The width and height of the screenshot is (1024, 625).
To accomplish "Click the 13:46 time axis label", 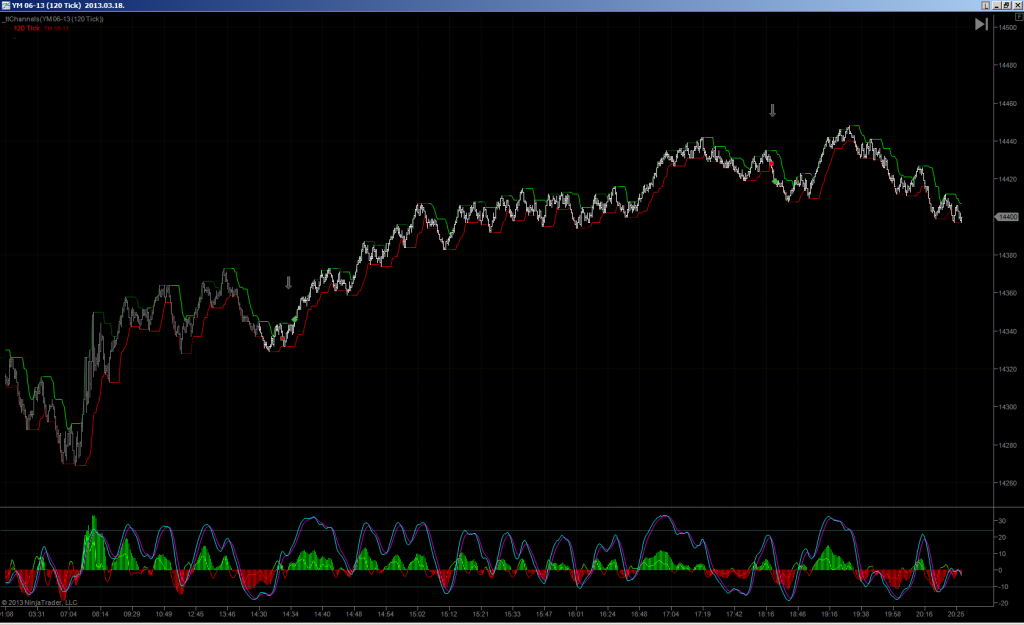I will point(227,614).
